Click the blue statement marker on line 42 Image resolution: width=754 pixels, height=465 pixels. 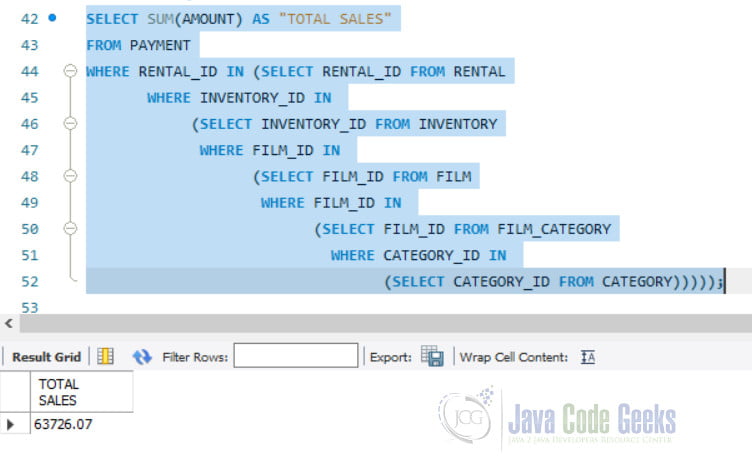[x=52, y=18]
